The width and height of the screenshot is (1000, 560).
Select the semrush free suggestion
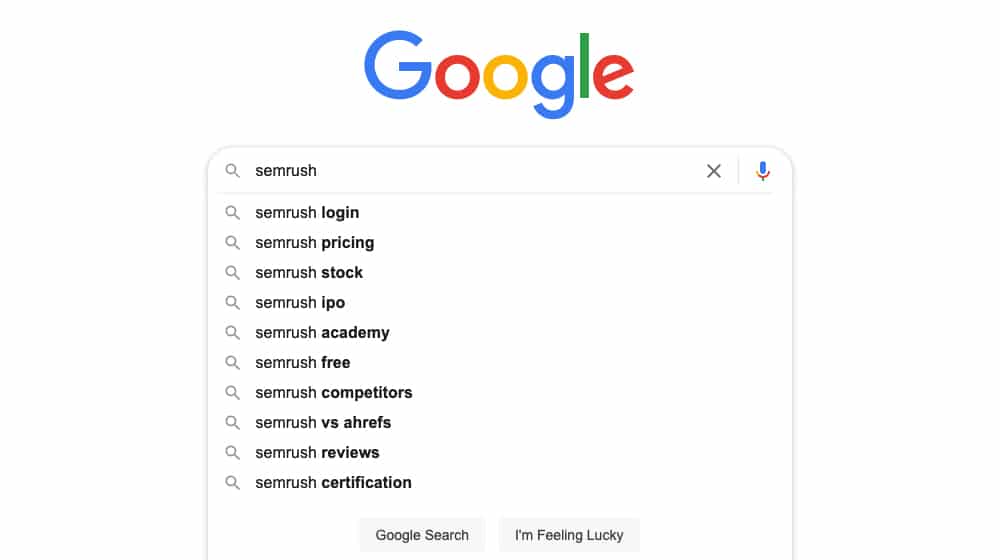[499, 362]
